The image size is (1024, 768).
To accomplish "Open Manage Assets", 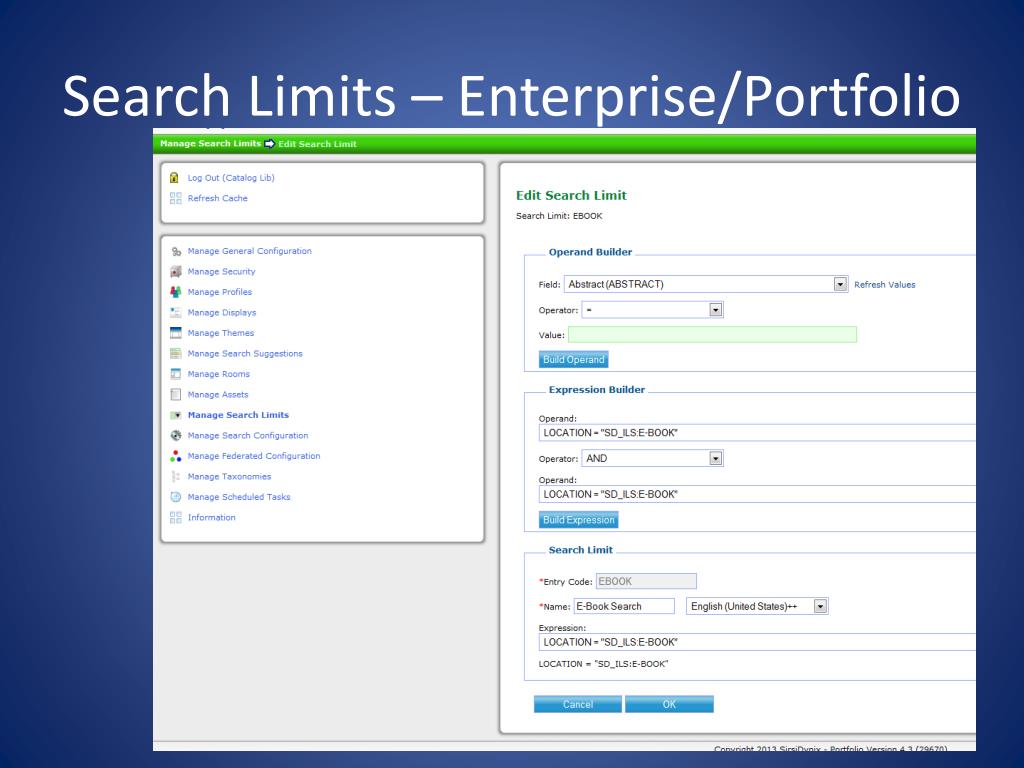I will tap(218, 394).
